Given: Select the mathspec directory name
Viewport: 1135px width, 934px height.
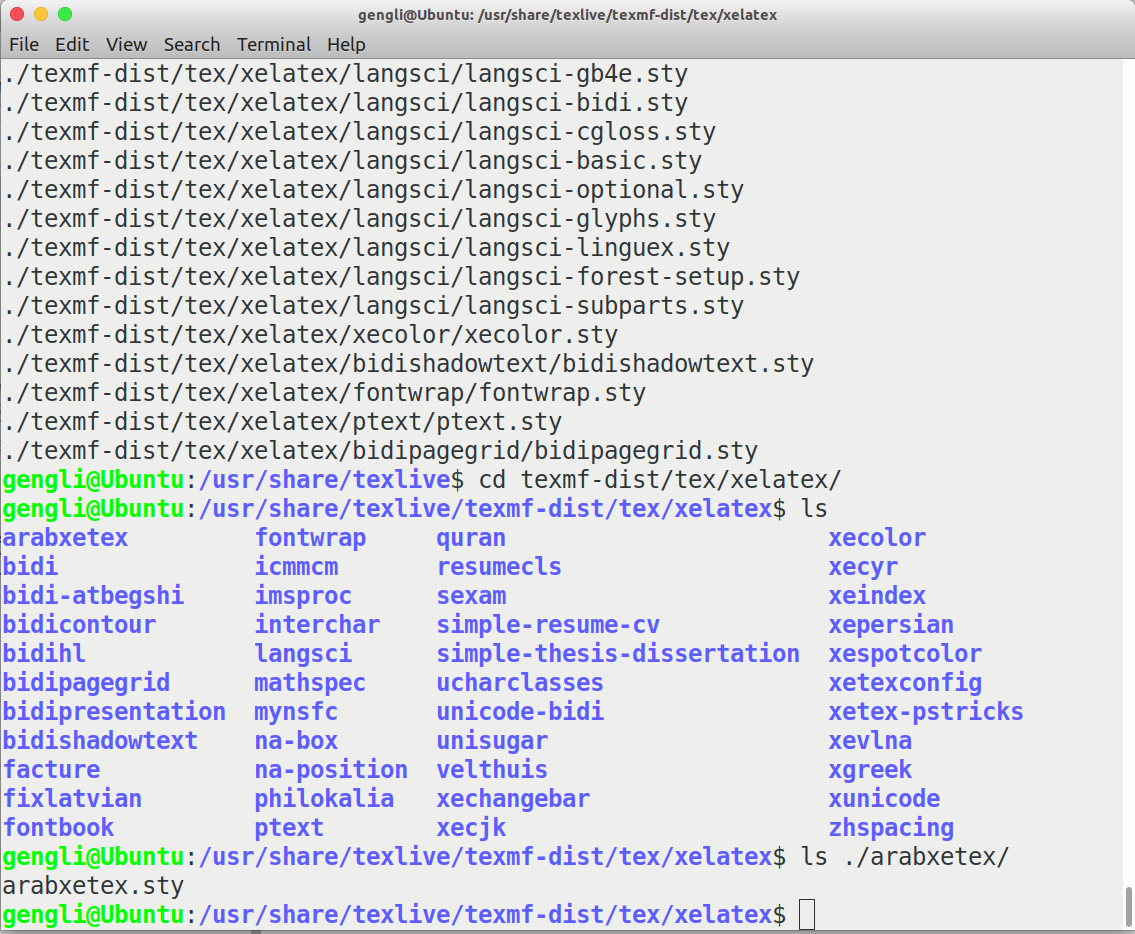Looking at the screenshot, I should [309, 682].
